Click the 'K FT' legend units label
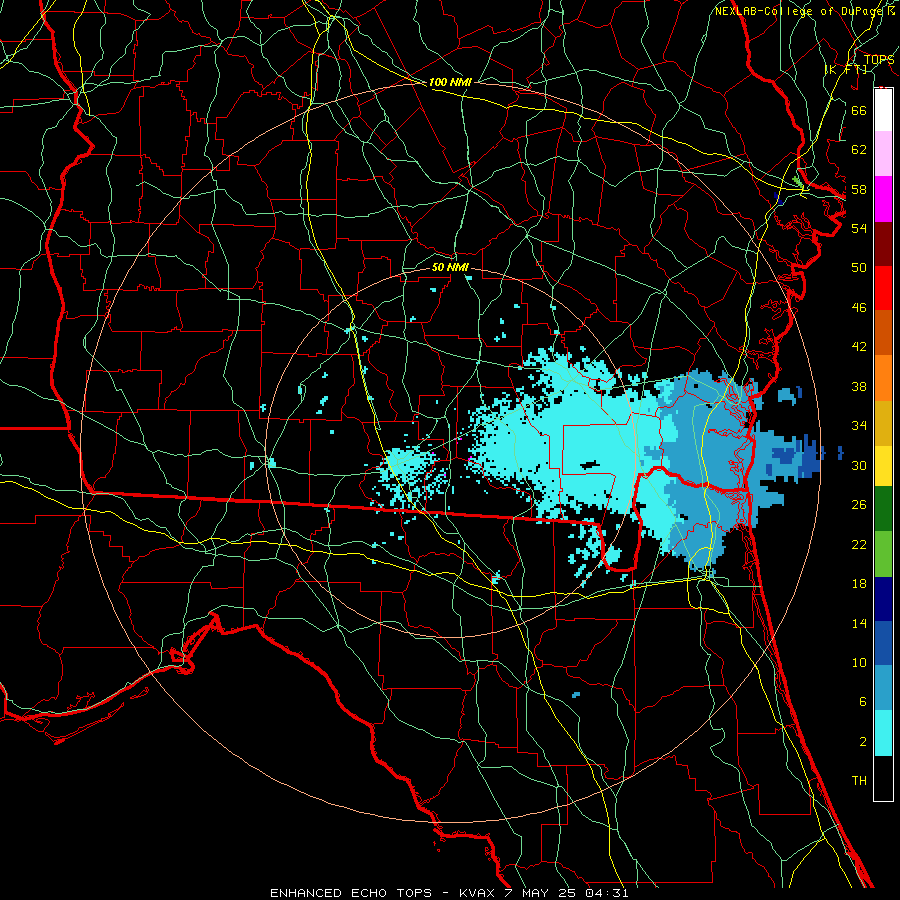Screen dimensions: 900x900 click(x=845, y=69)
